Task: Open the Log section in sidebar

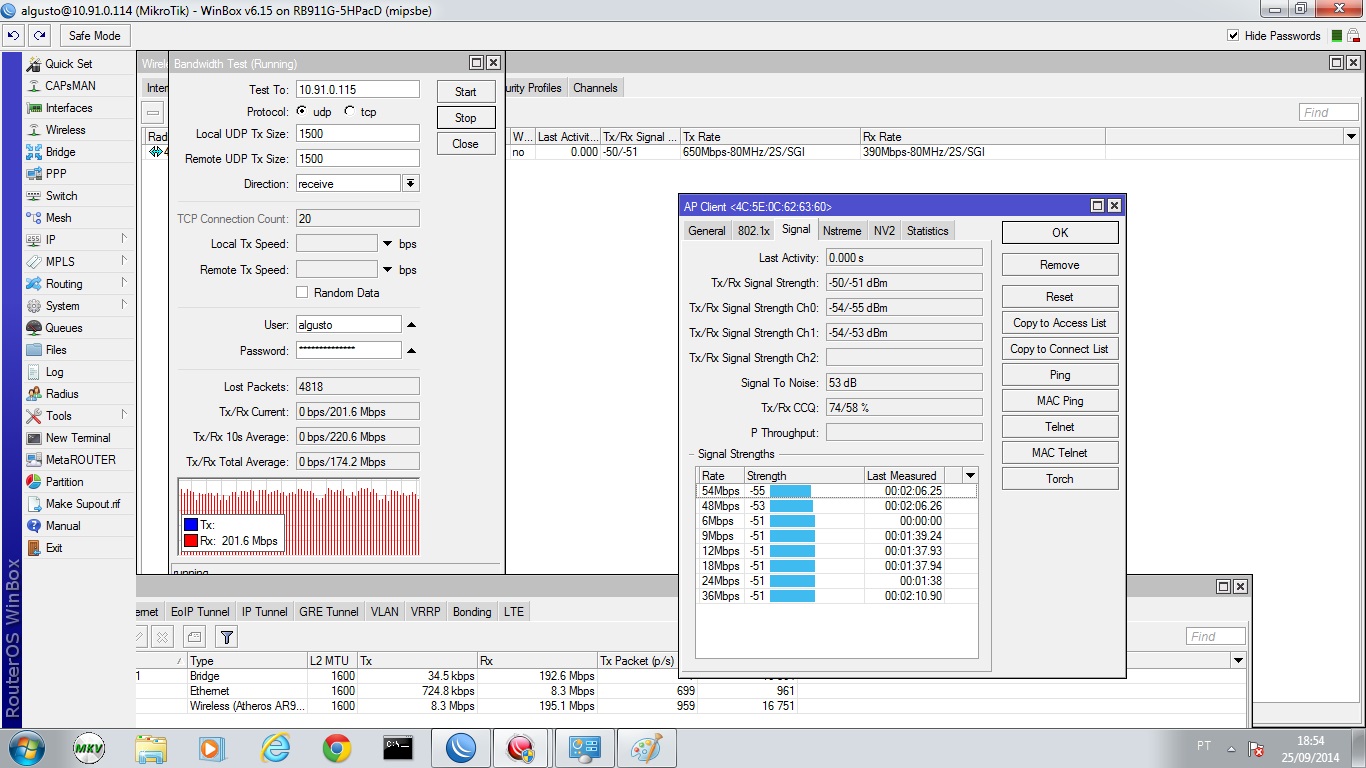Action: pyautogui.click(x=54, y=372)
